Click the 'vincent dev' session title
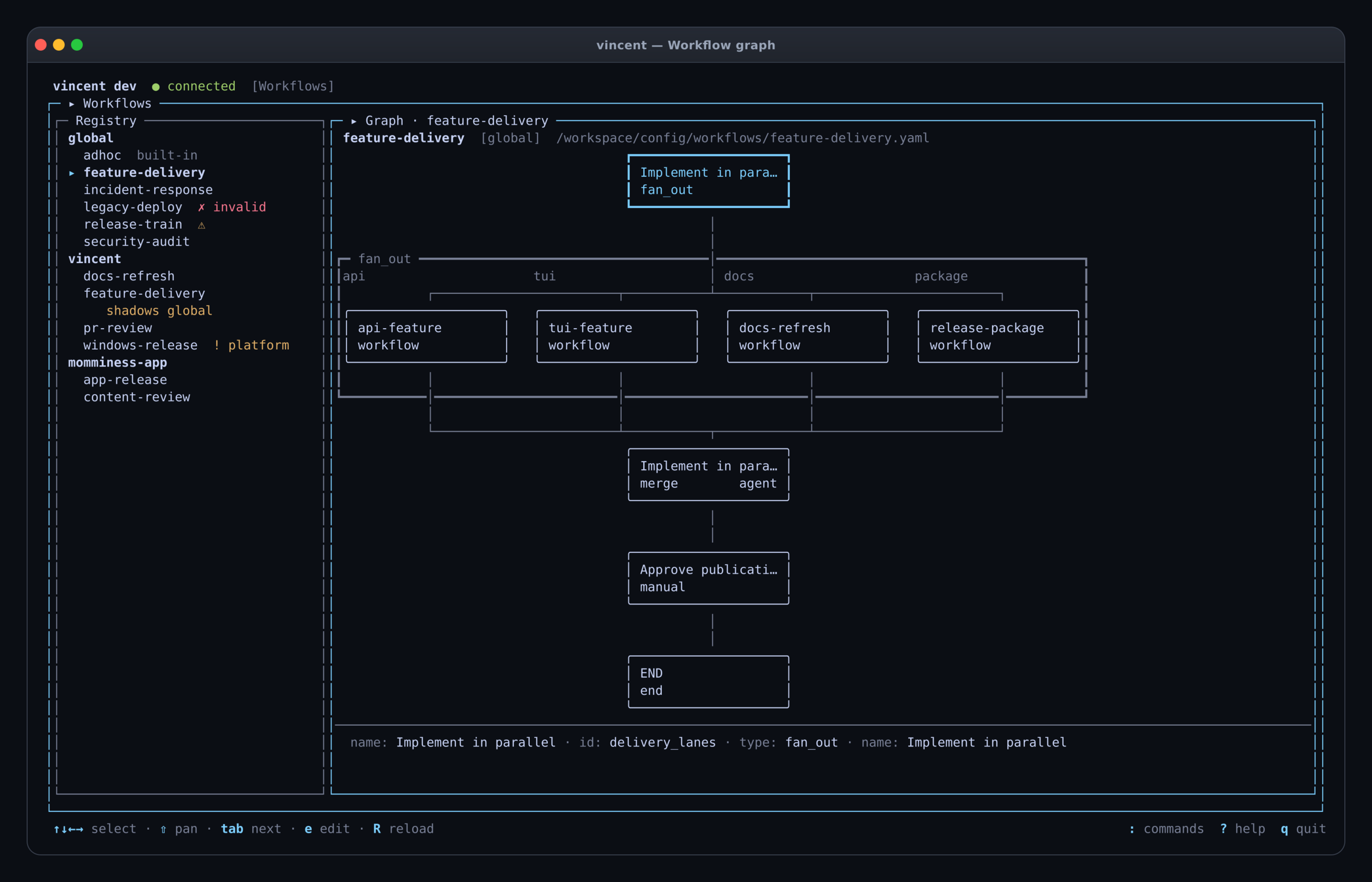Image resolution: width=1372 pixels, height=882 pixels. [x=94, y=86]
